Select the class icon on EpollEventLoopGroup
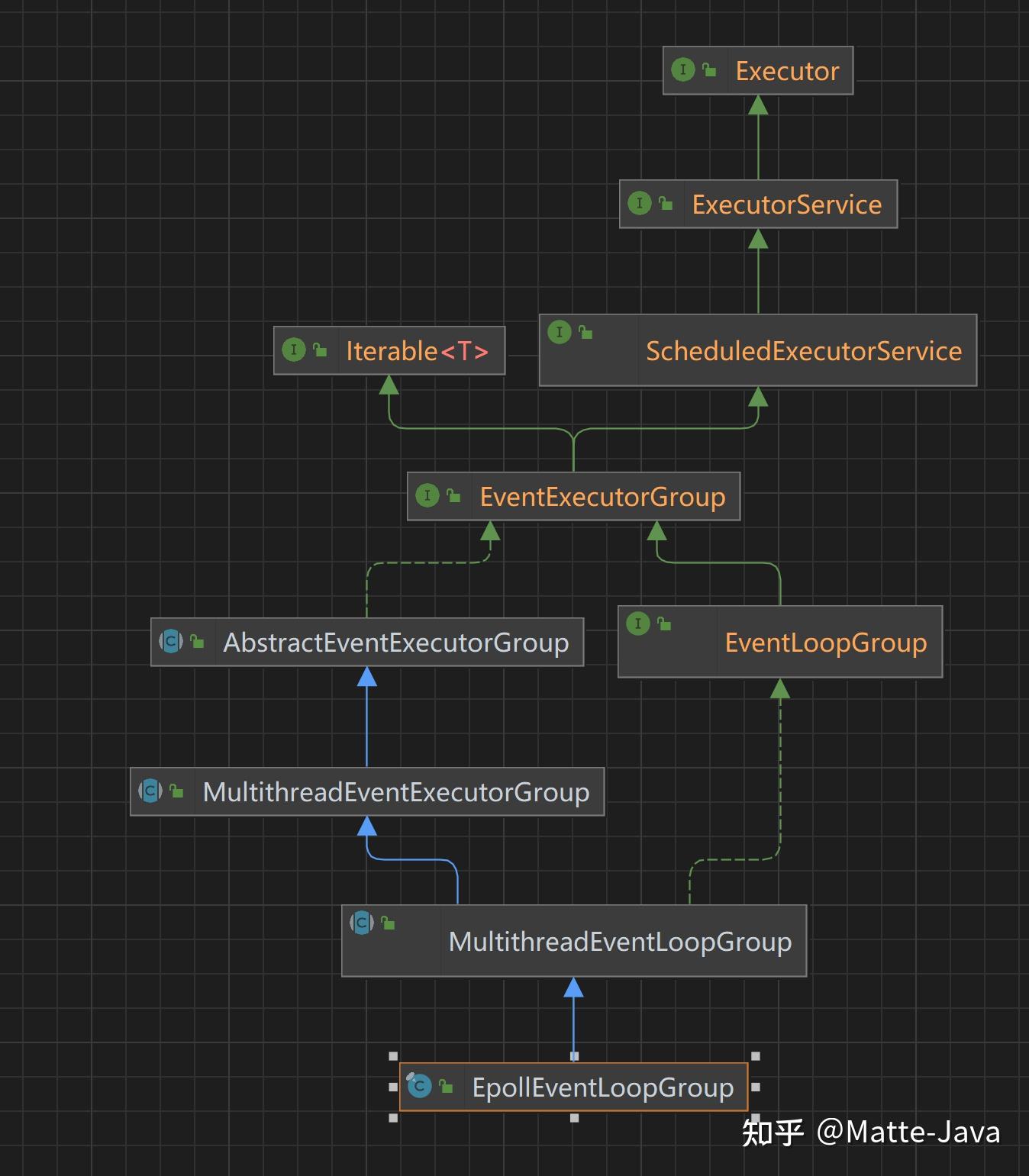1029x1176 pixels. click(418, 1087)
